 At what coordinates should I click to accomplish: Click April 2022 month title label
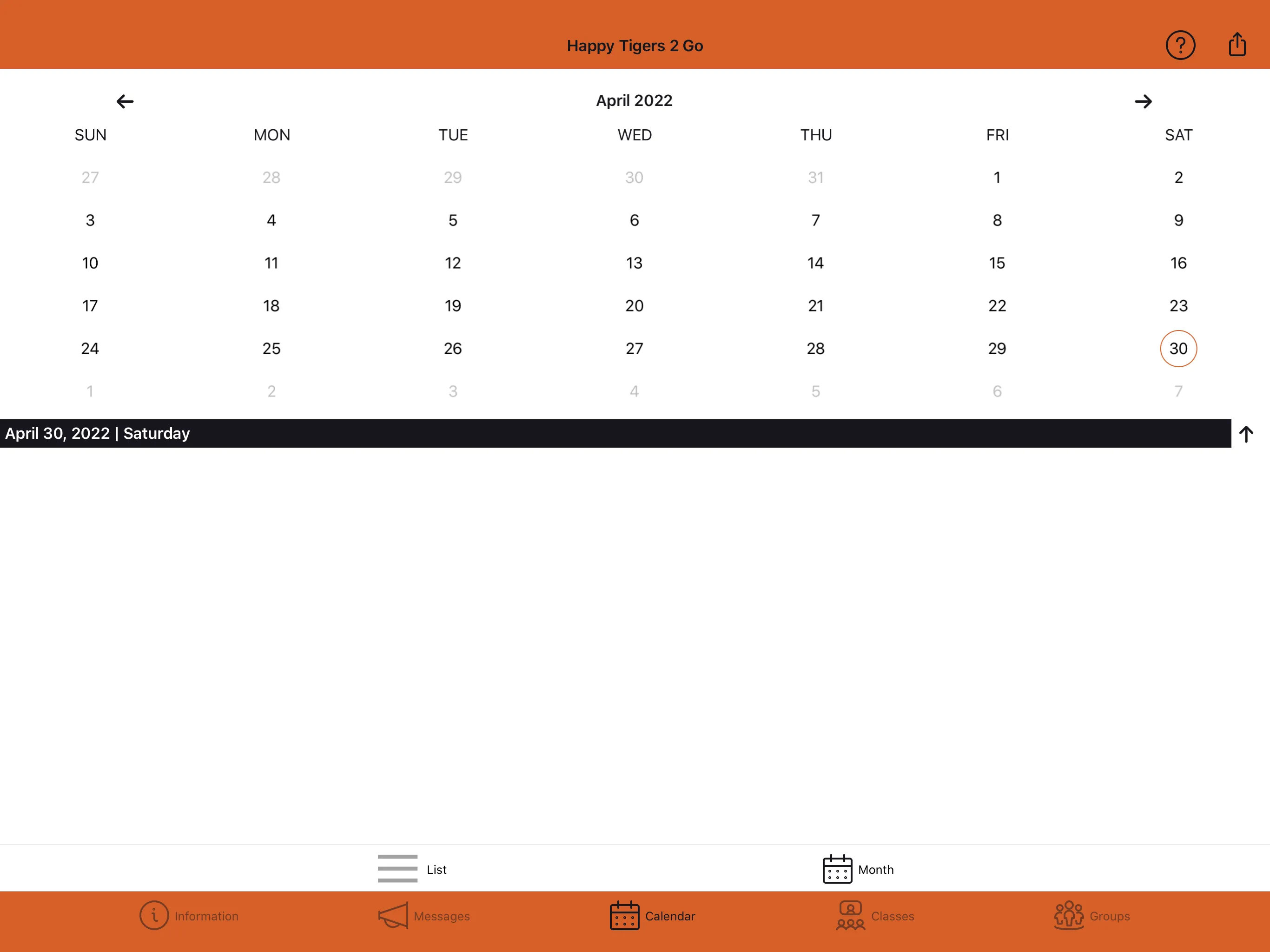(634, 100)
